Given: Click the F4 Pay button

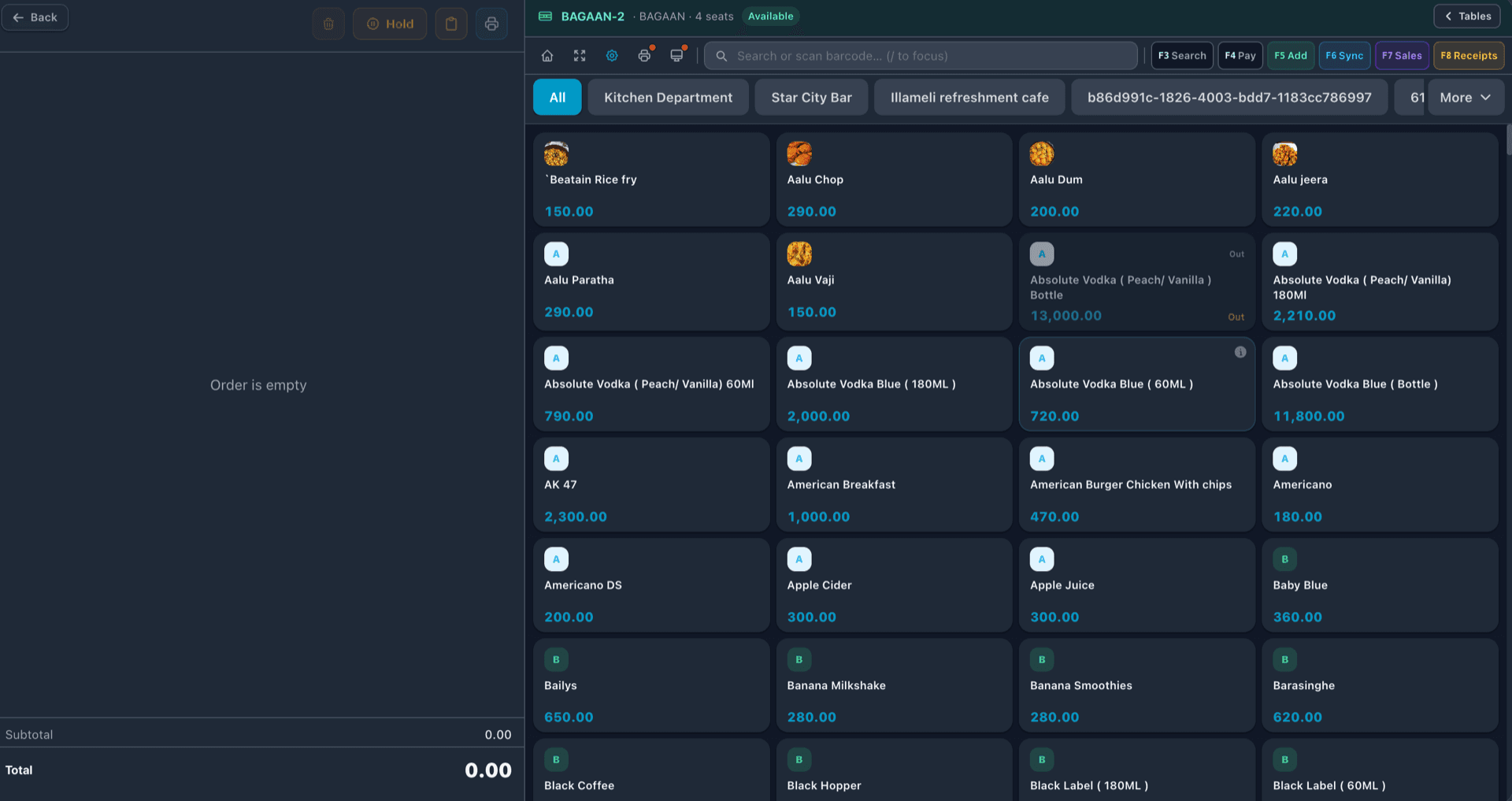Looking at the screenshot, I should 1240,56.
